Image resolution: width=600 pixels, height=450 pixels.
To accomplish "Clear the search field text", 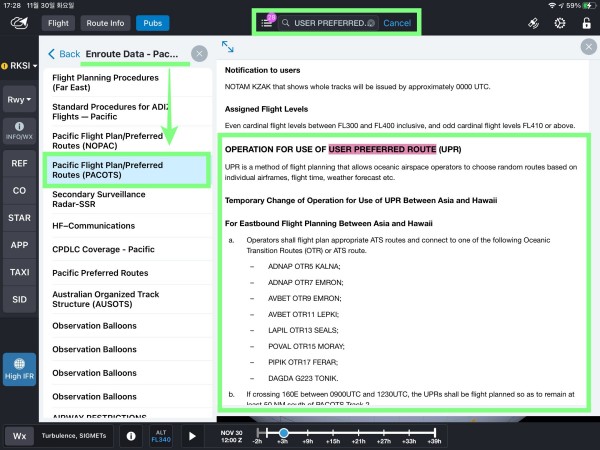I will tap(371, 22).
